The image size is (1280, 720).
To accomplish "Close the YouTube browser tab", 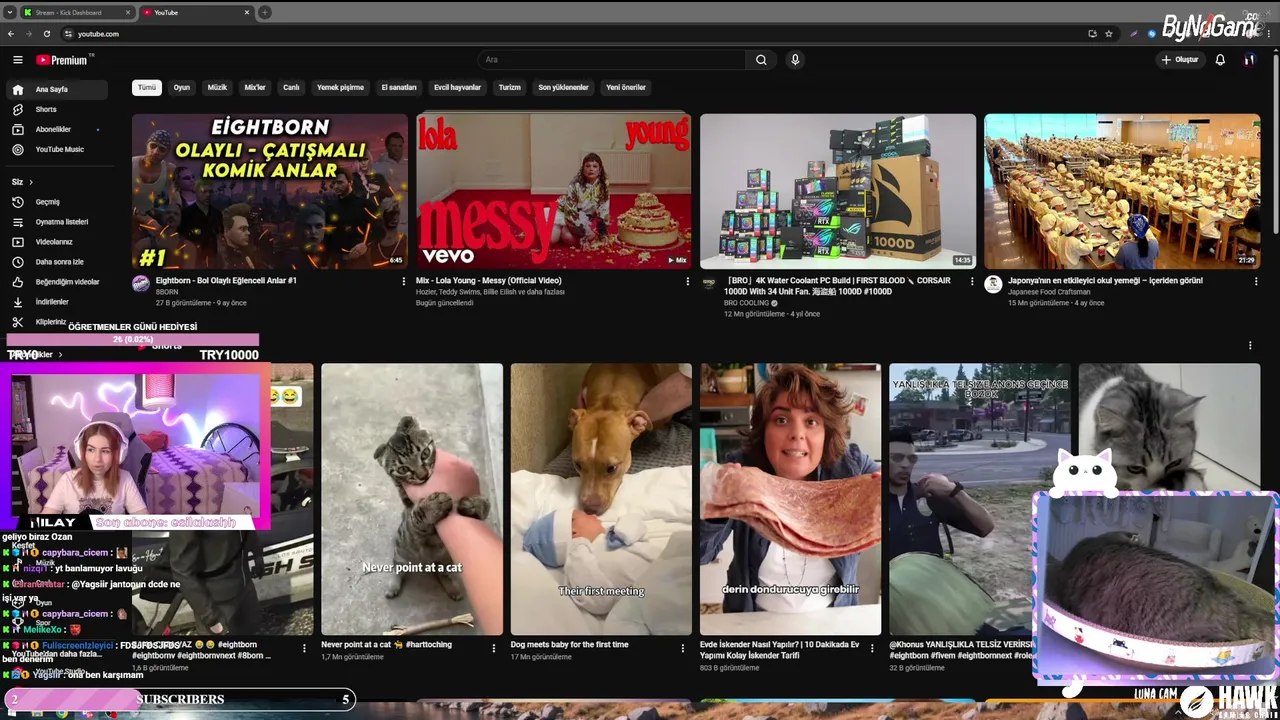I will (247, 13).
